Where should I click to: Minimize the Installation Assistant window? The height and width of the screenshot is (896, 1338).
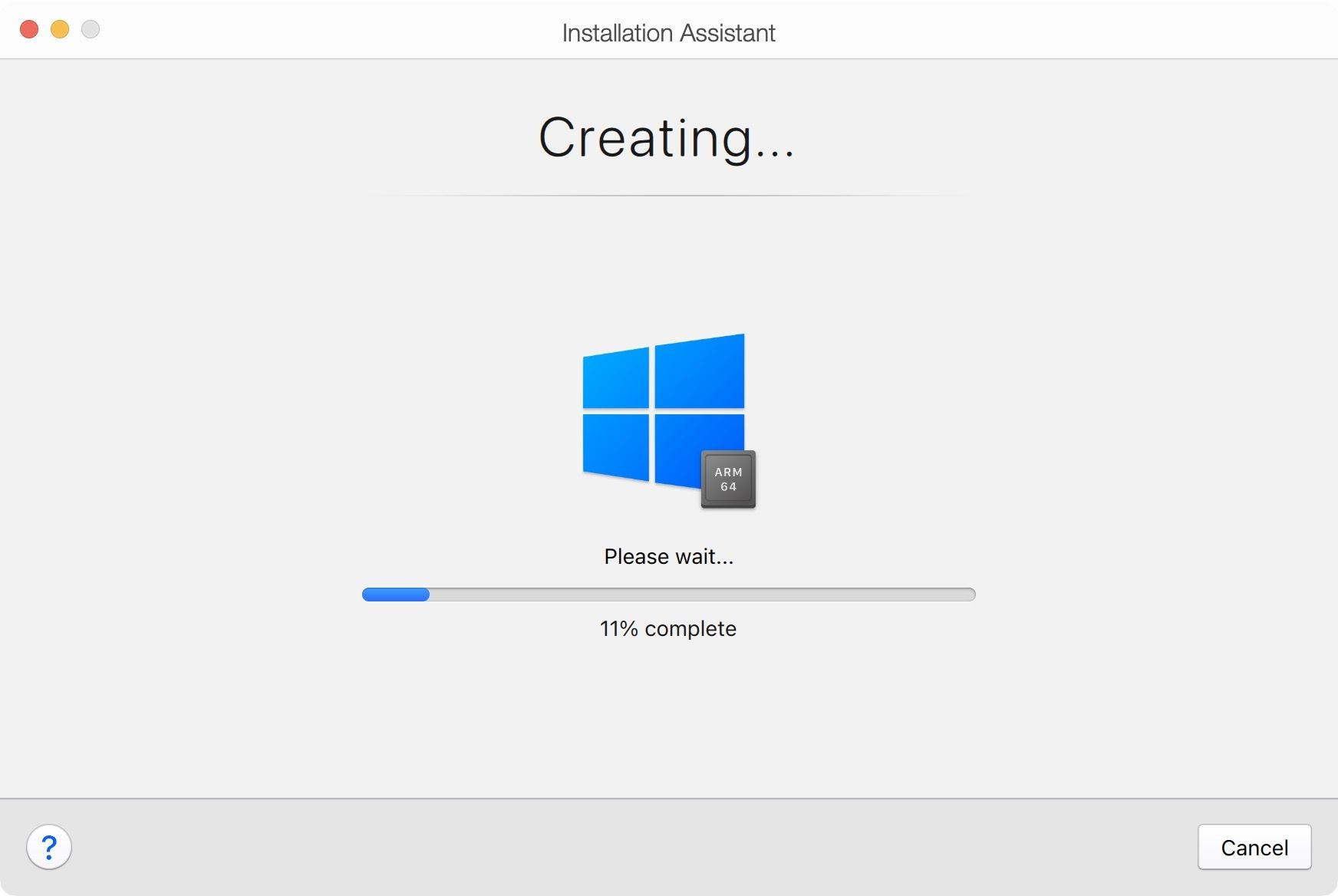click(x=60, y=29)
